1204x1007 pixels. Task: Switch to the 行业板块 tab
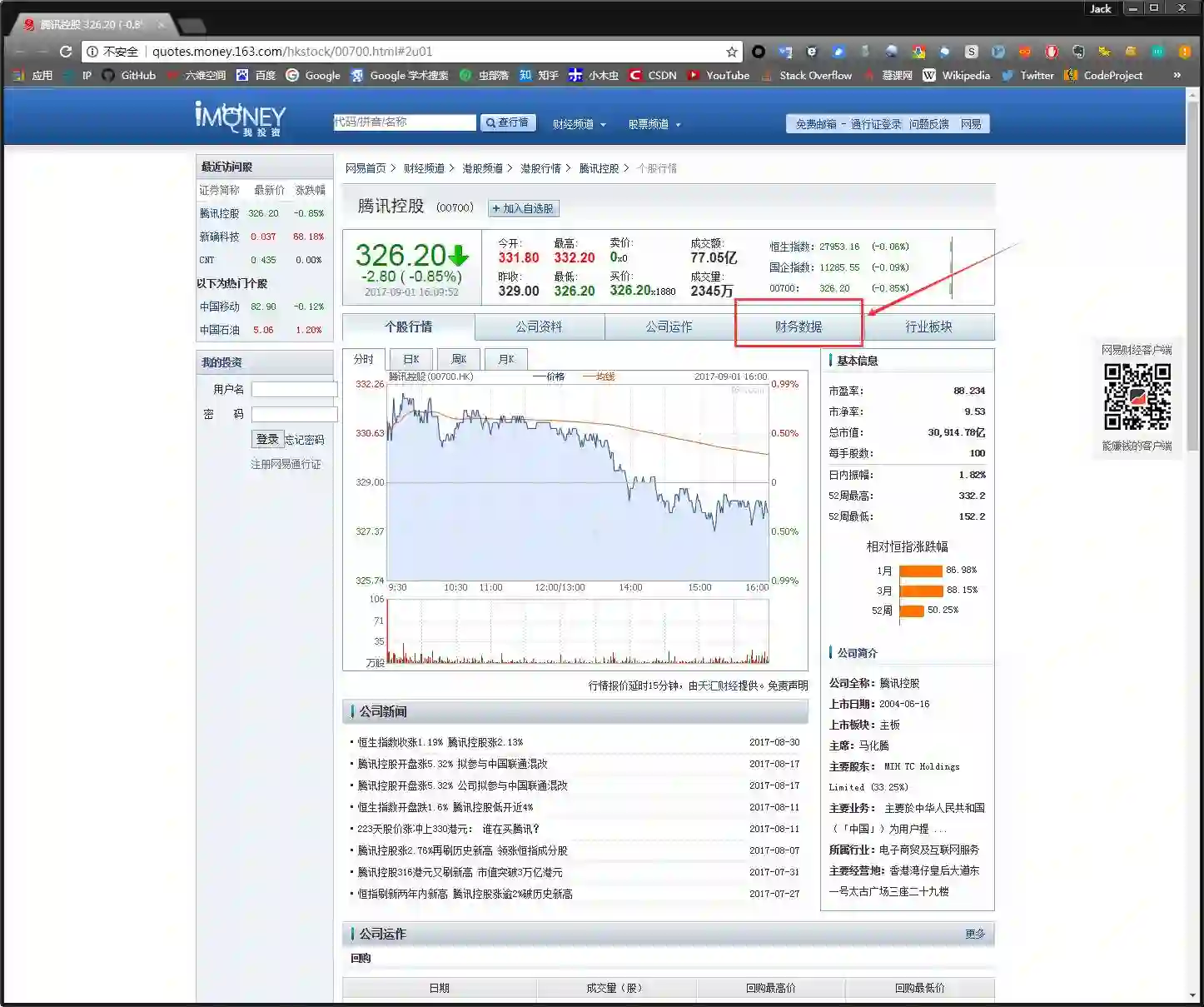928,327
